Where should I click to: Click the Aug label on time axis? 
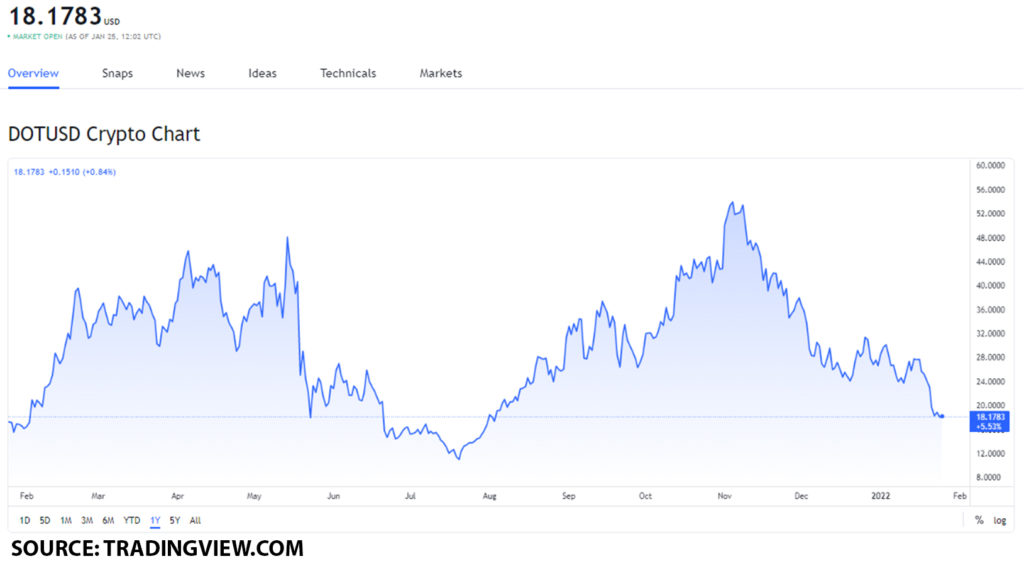coord(489,496)
